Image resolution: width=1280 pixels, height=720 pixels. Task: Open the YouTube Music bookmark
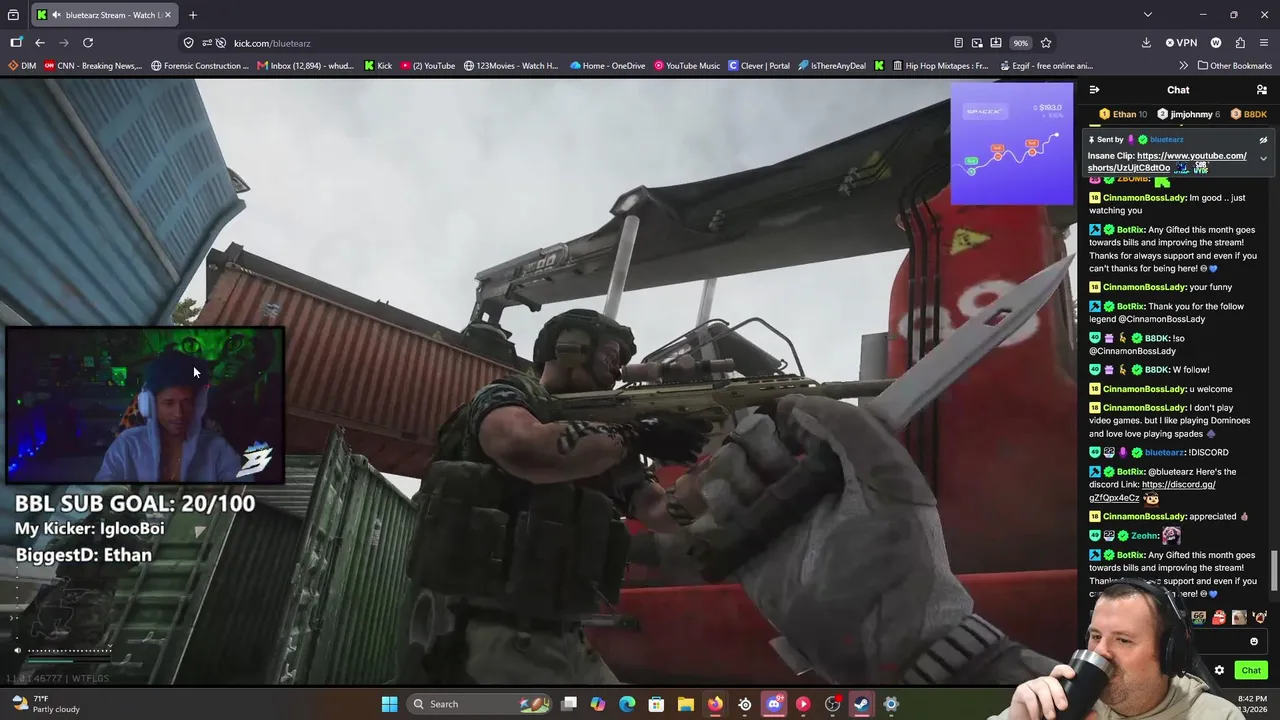click(x=687, y=66)
